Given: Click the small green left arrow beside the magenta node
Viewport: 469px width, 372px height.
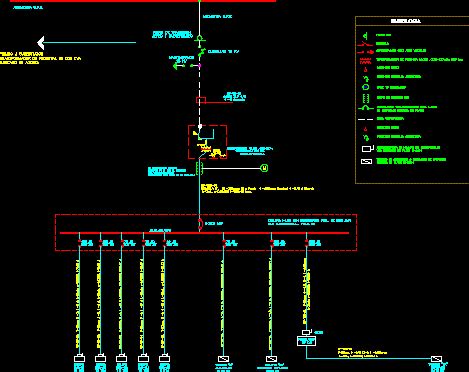Looking at the screenshot, I should tap(176, 66).
